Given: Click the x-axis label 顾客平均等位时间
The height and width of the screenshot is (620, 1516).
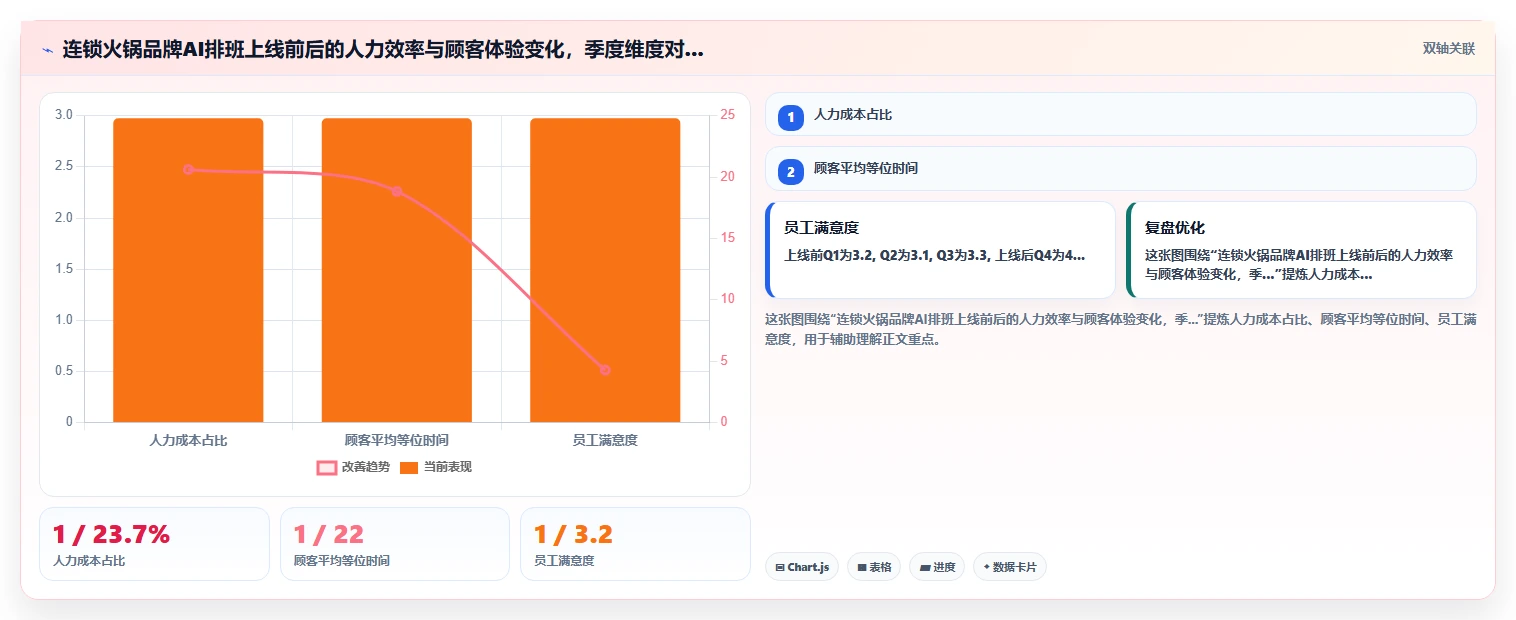Looking at the screenshot, I should pyautogui.click(x=396, y=440).
